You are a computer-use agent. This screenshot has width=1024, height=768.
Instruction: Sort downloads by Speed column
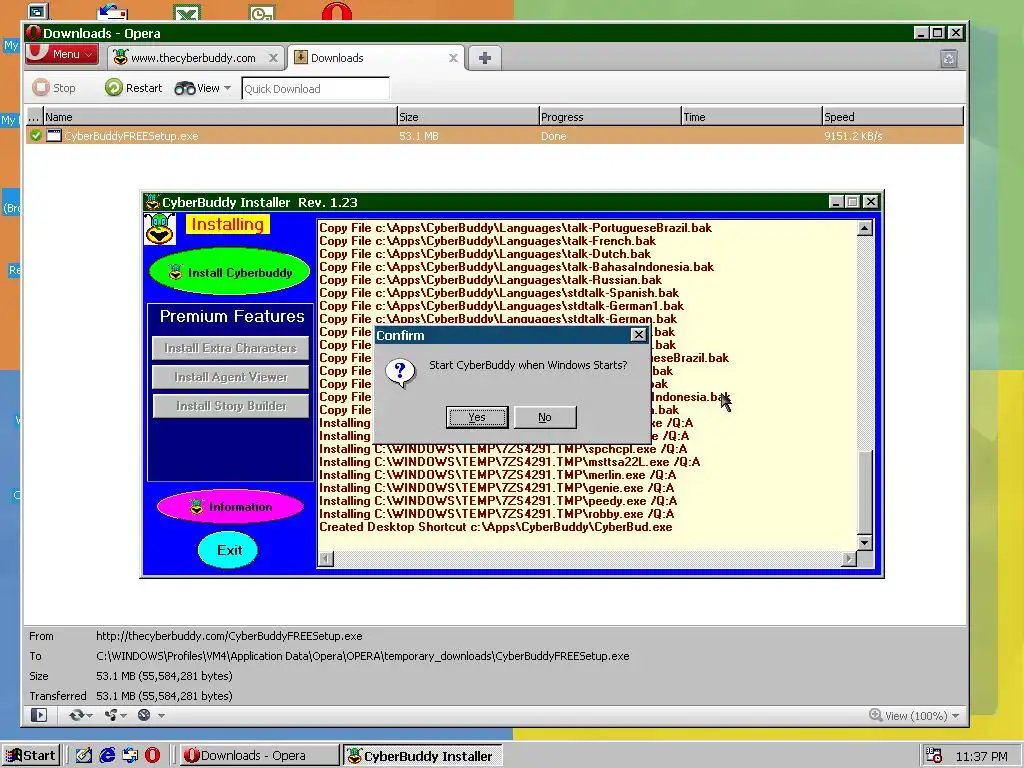point(893,116)
